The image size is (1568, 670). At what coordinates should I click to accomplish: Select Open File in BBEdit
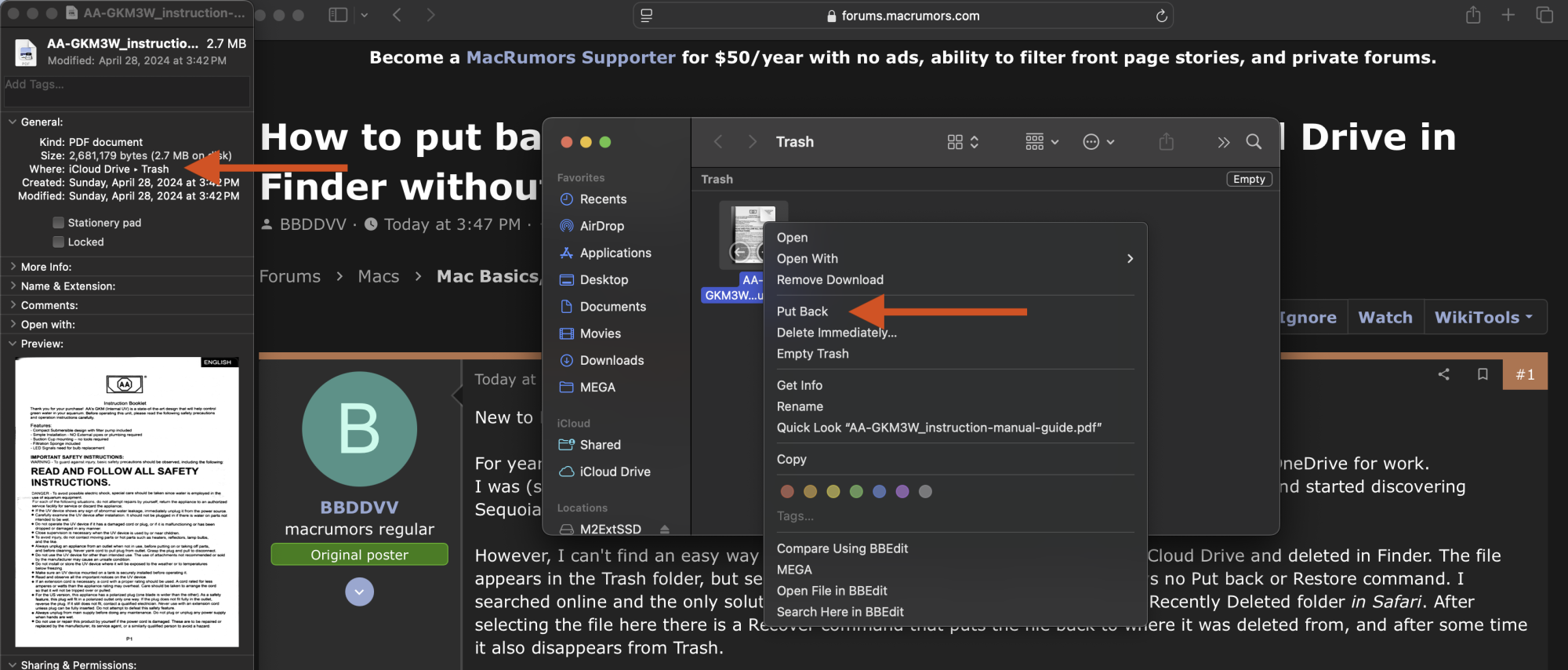(832, 591)
